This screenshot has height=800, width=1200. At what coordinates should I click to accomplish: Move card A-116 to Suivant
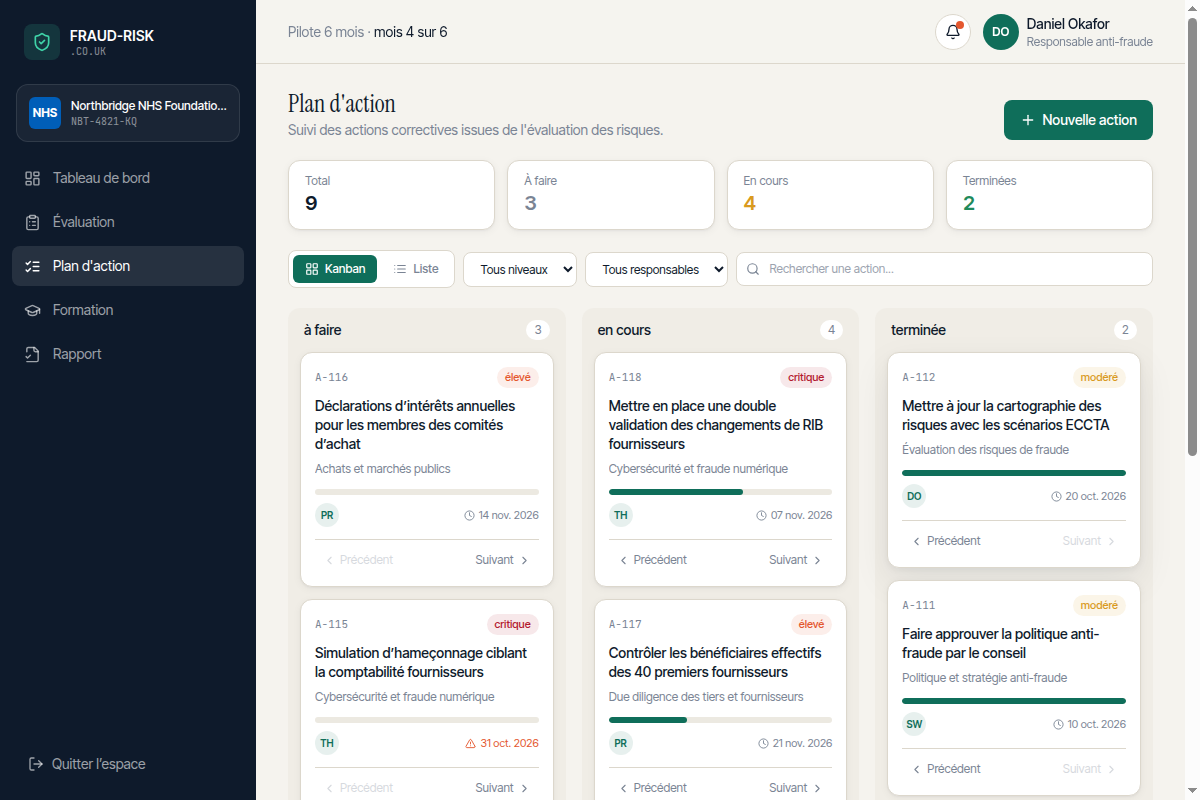[502, 560]
